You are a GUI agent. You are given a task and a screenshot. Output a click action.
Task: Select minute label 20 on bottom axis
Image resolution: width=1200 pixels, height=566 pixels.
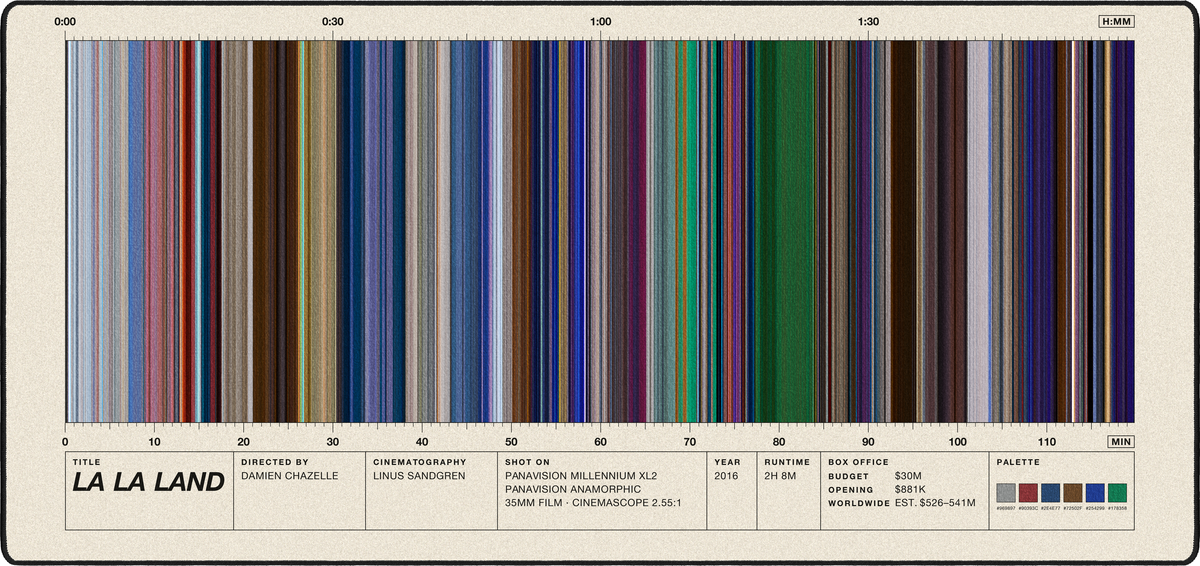[x=243, y=441]
